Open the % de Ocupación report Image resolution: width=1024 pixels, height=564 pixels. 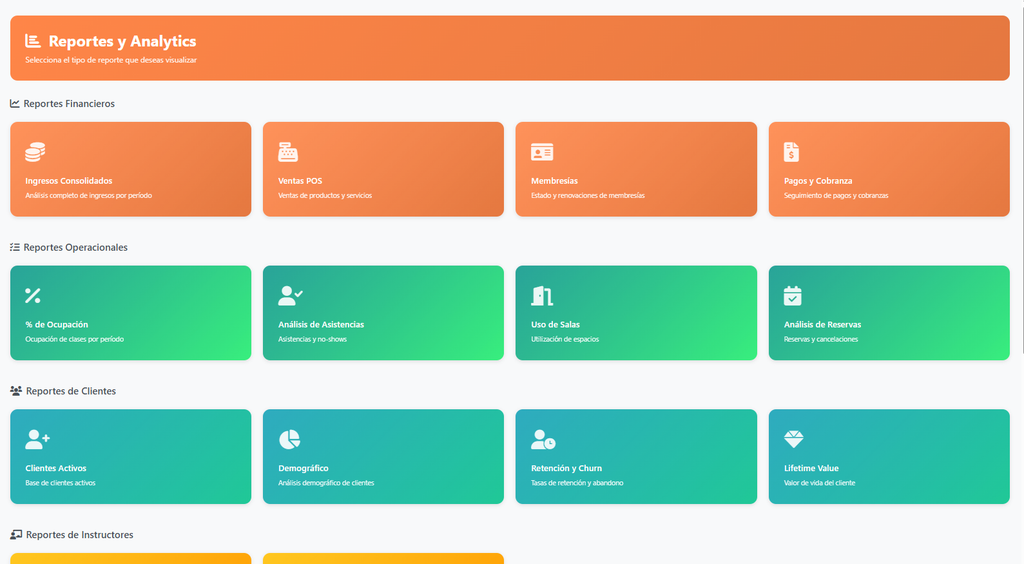click(131, 313)
